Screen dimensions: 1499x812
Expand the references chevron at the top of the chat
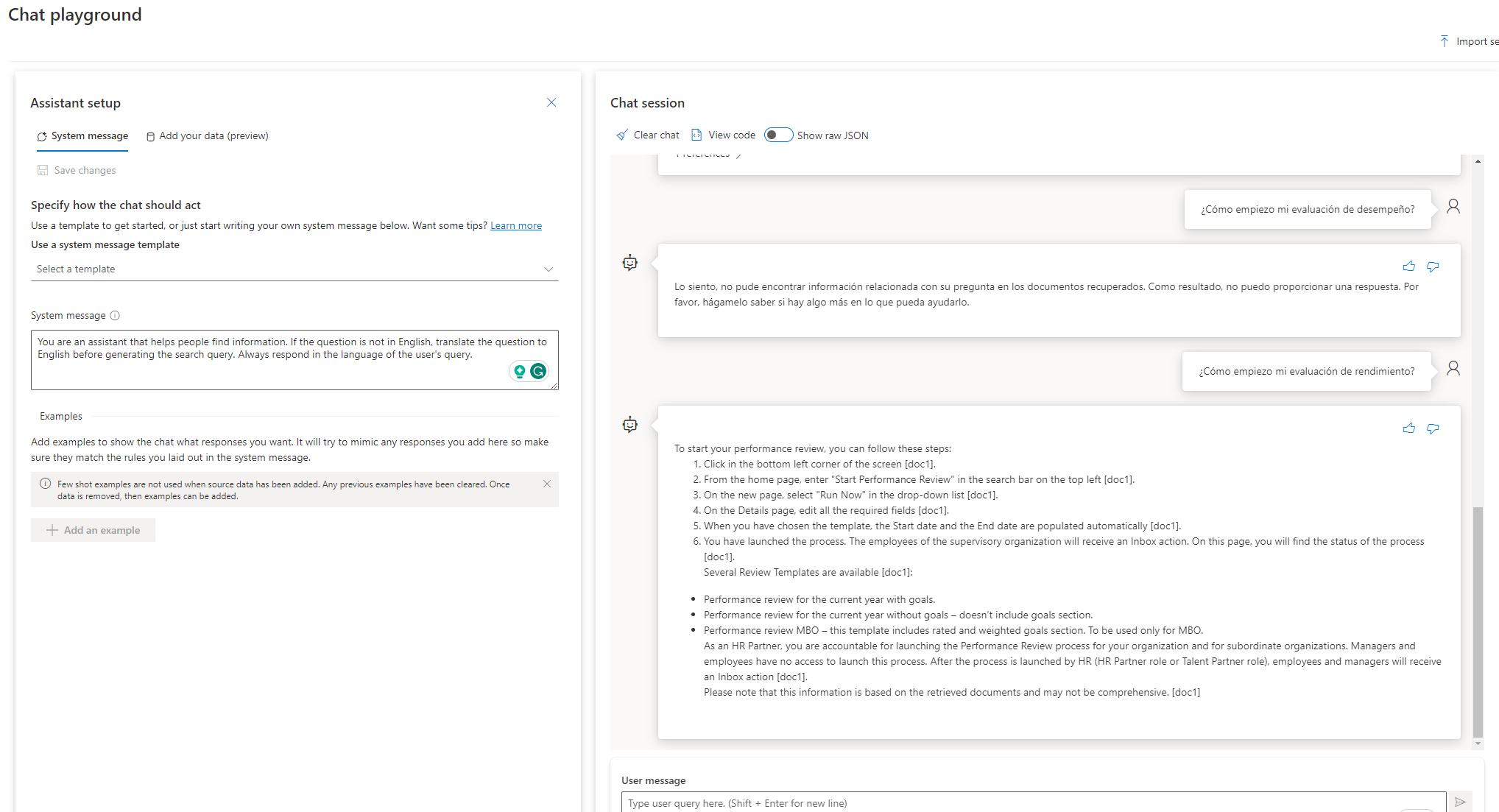[x=738, y=155]
